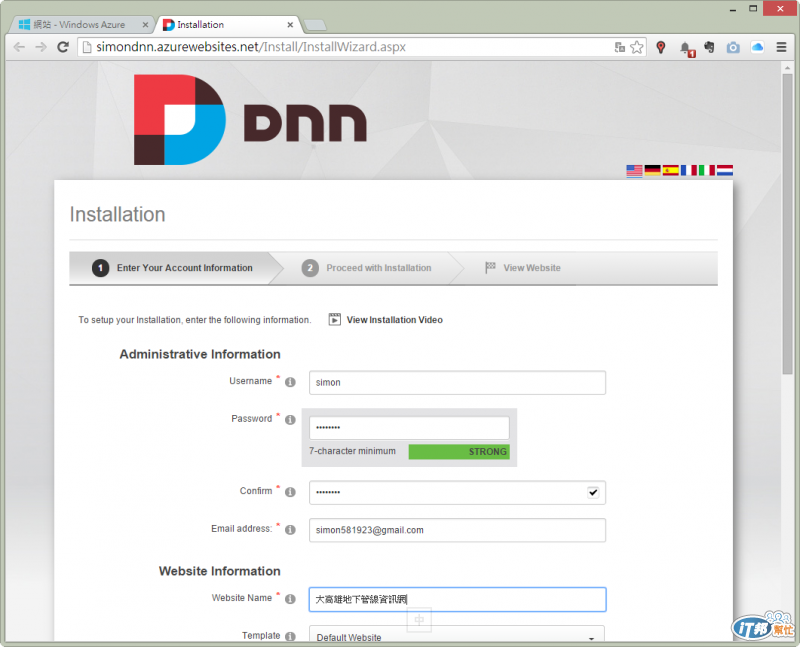Click the info icon next to Username
800x647 pixels.
point(290,382)
